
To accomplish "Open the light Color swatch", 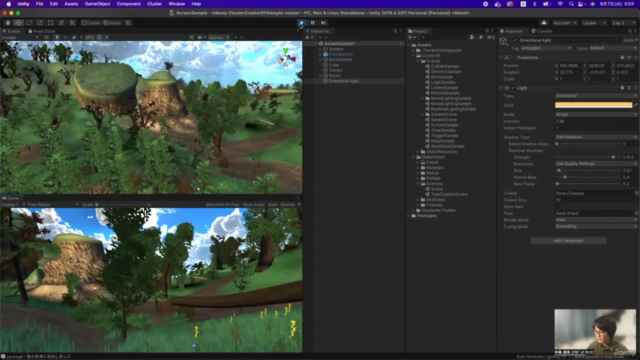I will point(593,105).
